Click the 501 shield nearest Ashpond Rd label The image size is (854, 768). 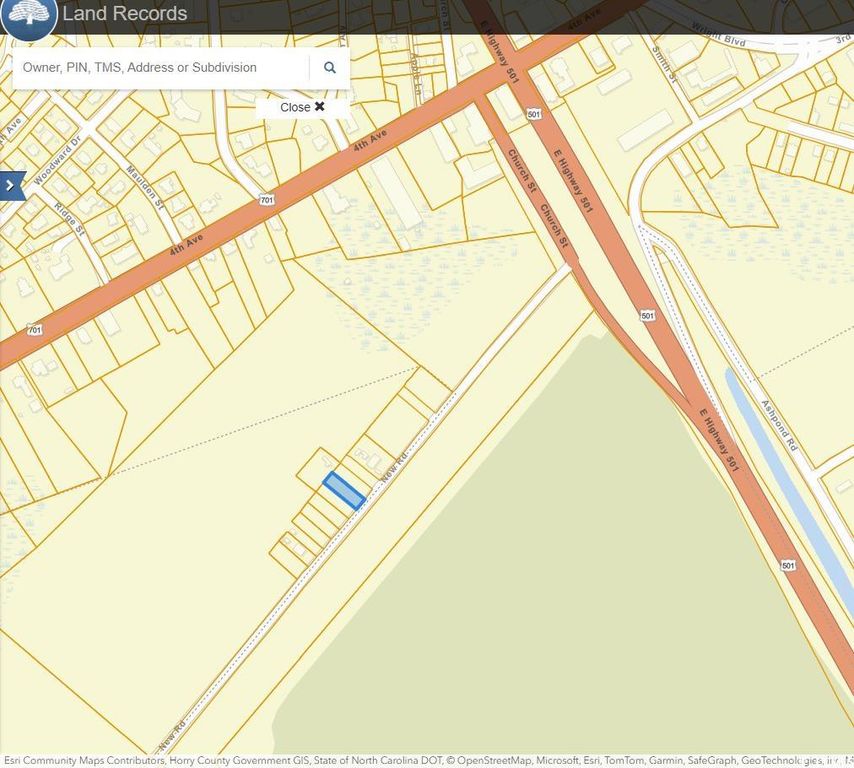click(648, 316)
